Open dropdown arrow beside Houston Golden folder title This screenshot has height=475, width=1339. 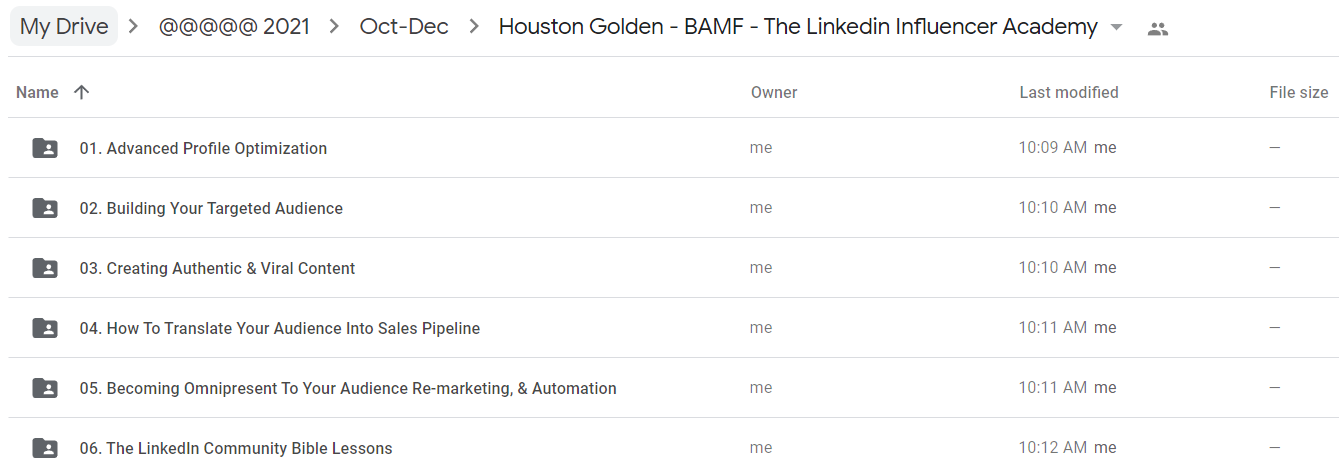[x=1117, y=28]
